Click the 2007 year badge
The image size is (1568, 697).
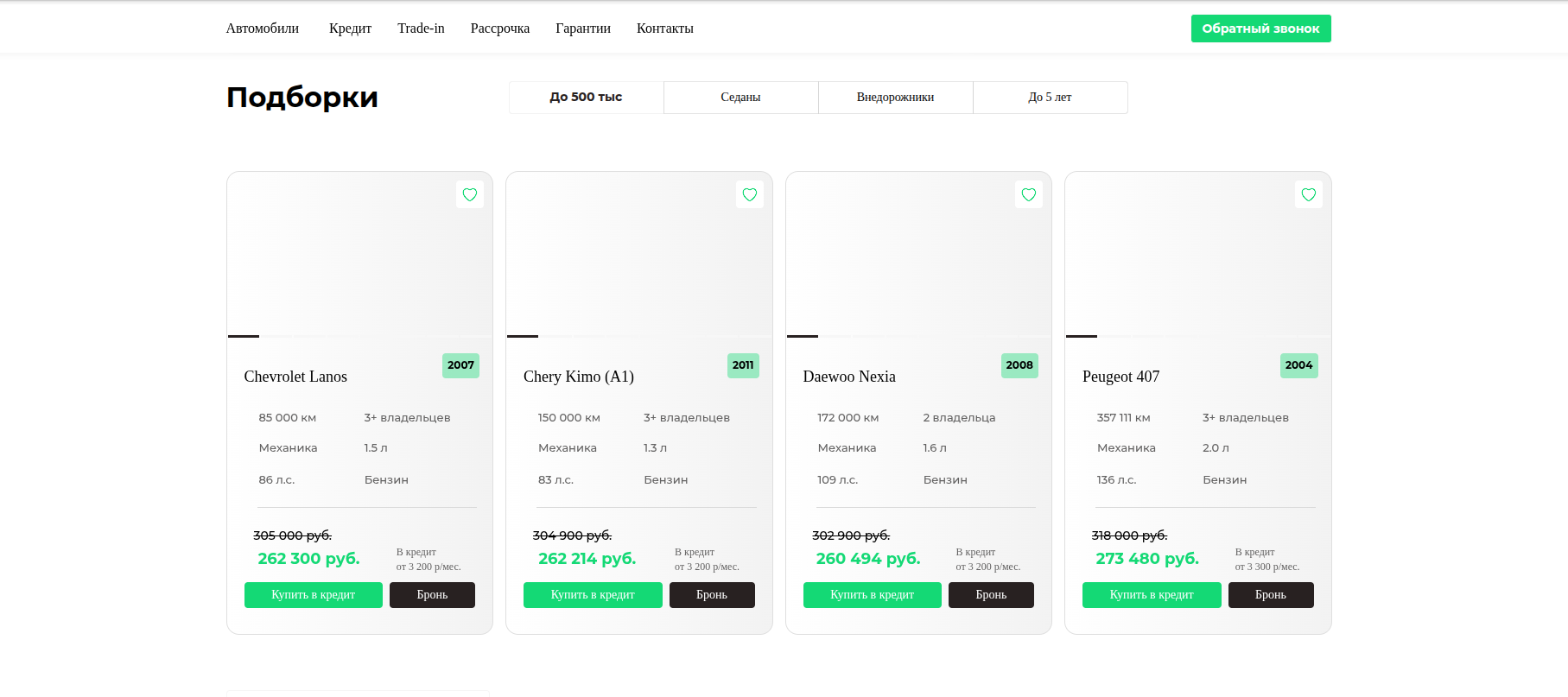460,365
